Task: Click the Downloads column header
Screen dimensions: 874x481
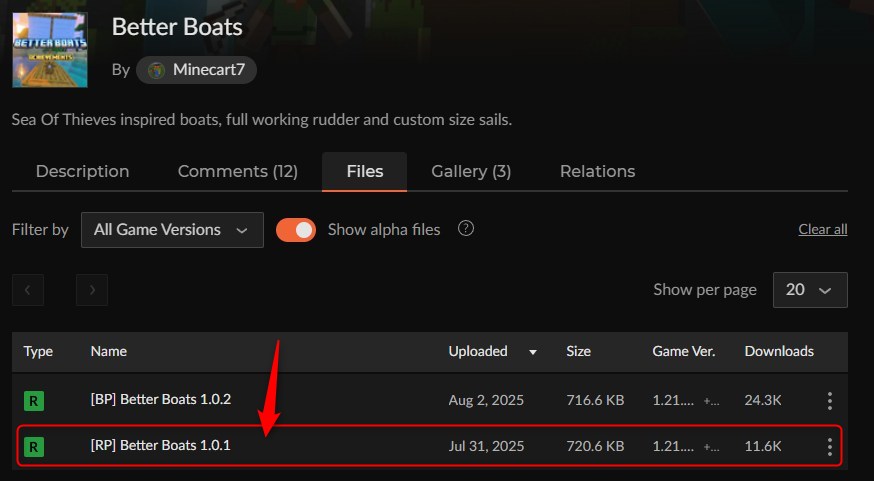Action: [779, 351]
